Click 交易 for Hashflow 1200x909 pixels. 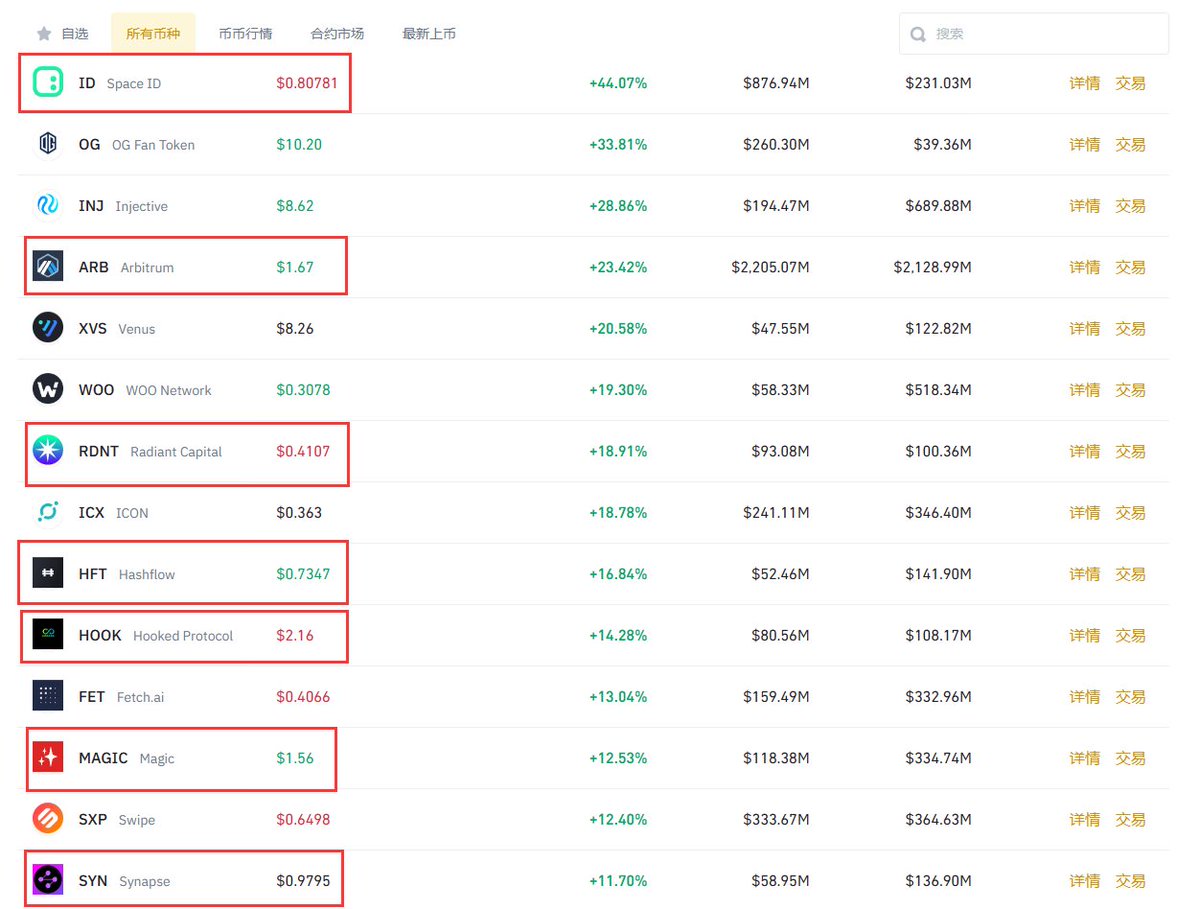[1130, 574]
